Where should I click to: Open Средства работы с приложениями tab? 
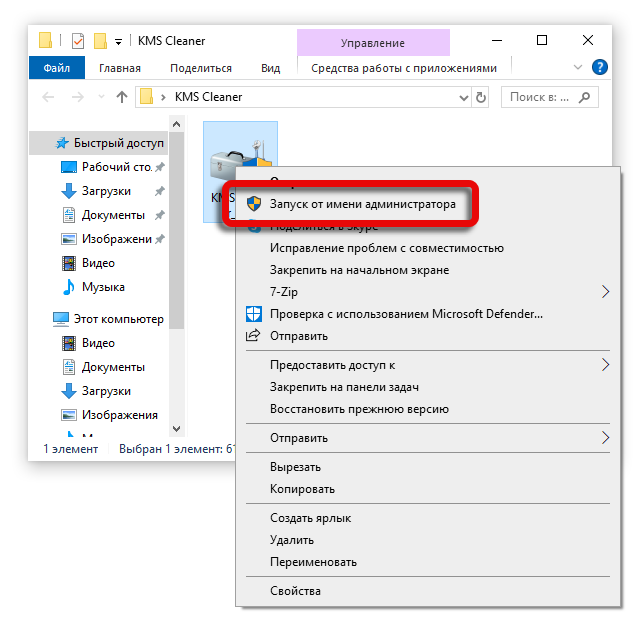(x=404, y=68)
